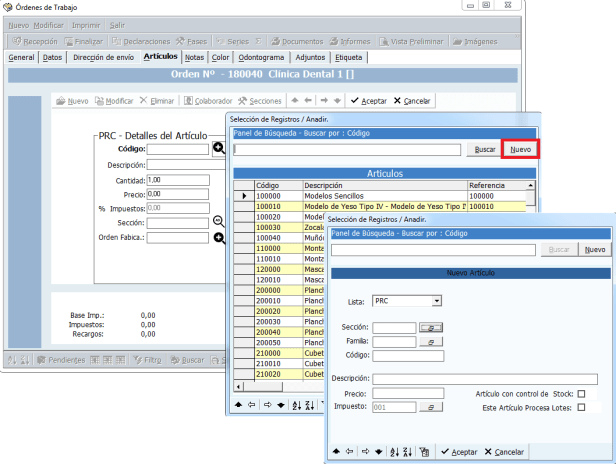The image size is (616, 464).
Task: Expand the Lista PRC dropdown
Action: (x=436, y=300)
